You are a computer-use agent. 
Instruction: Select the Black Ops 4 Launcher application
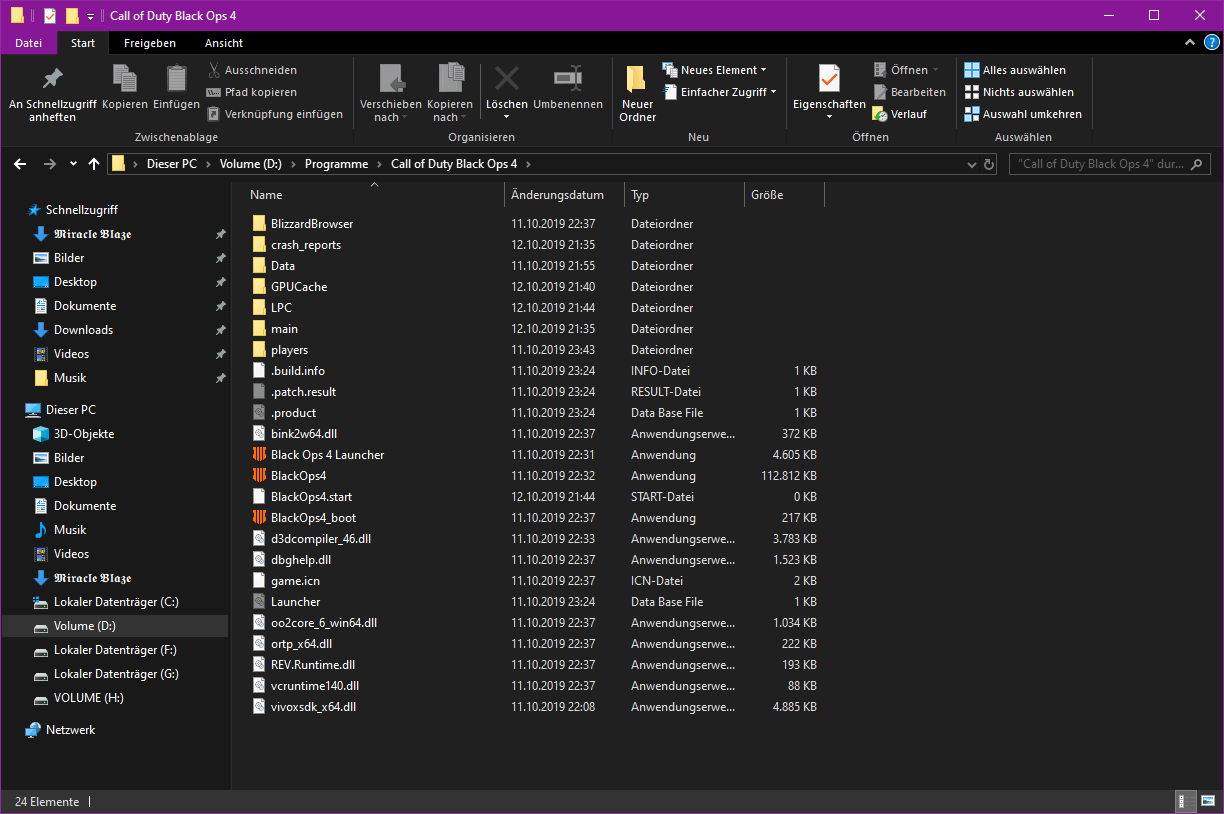click(327, 455)
